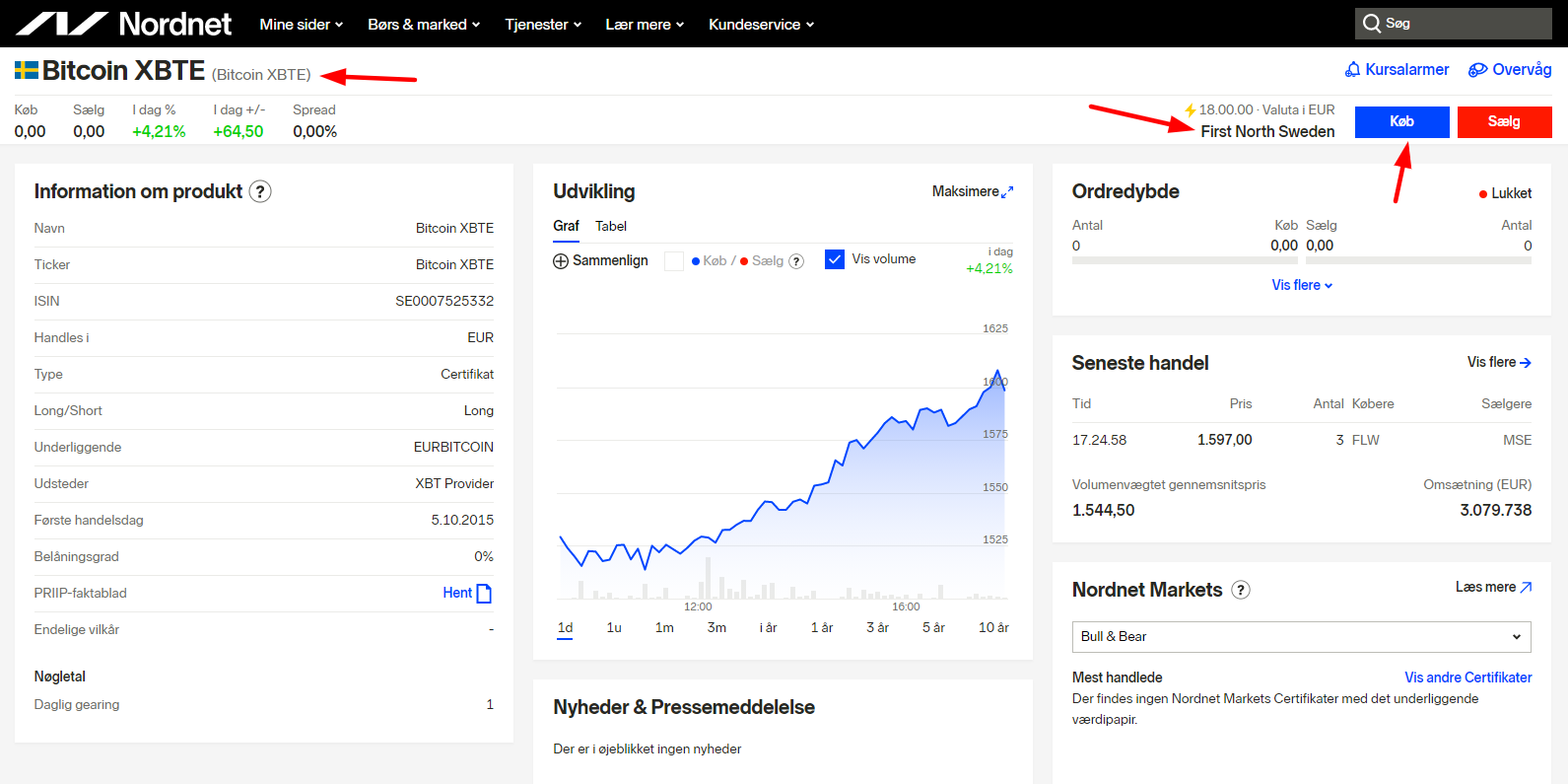Click the PRIIP-faktablad document icon
1568x784 pixels.
(x=484, y=594)
